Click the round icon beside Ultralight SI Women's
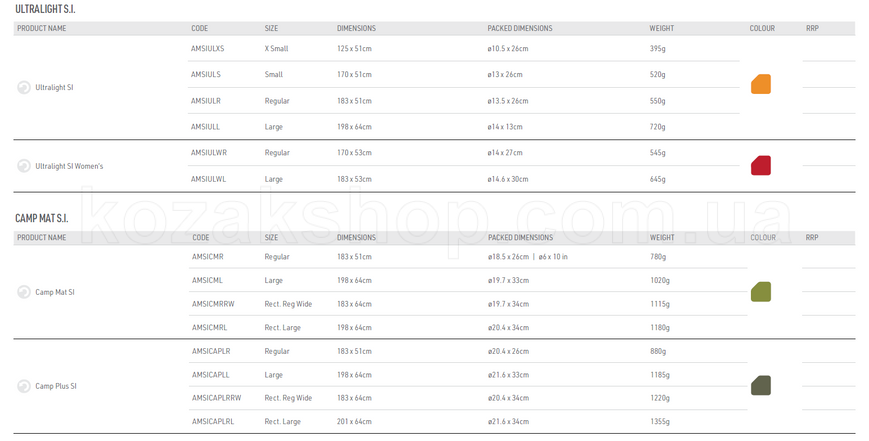Viewport: 869px width, 441px height. [x=24, y=166]
